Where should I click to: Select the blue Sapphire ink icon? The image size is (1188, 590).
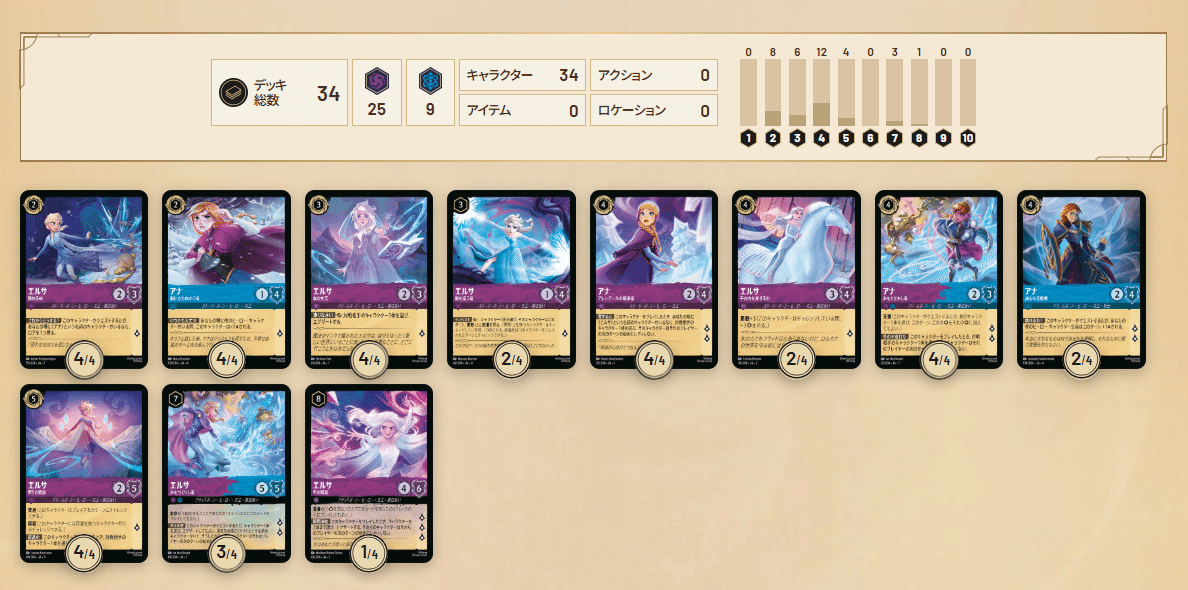[x=430, y=80]
